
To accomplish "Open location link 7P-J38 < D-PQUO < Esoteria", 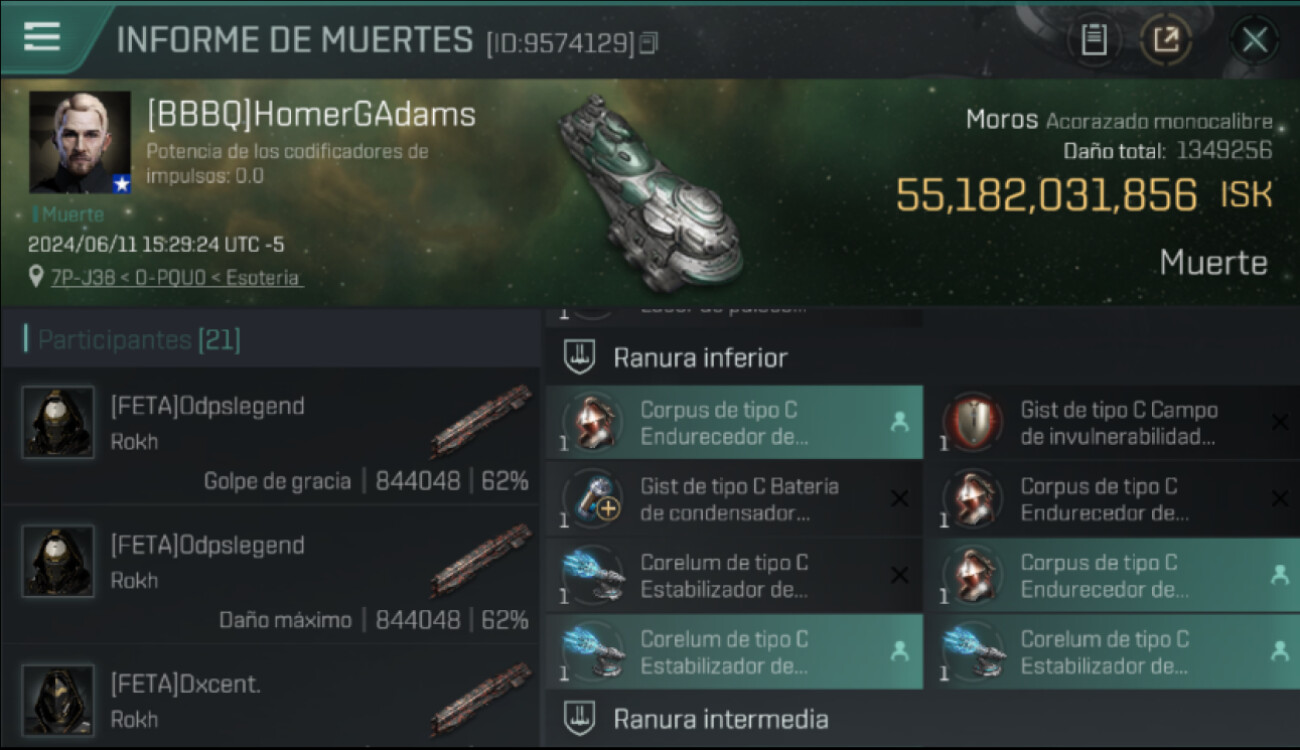I will pos(176,277).
